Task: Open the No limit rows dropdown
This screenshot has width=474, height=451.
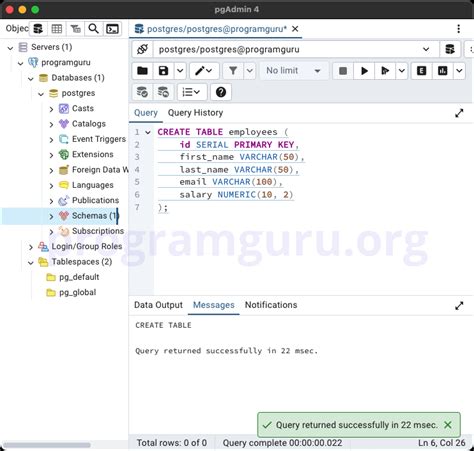Action: 294,71
